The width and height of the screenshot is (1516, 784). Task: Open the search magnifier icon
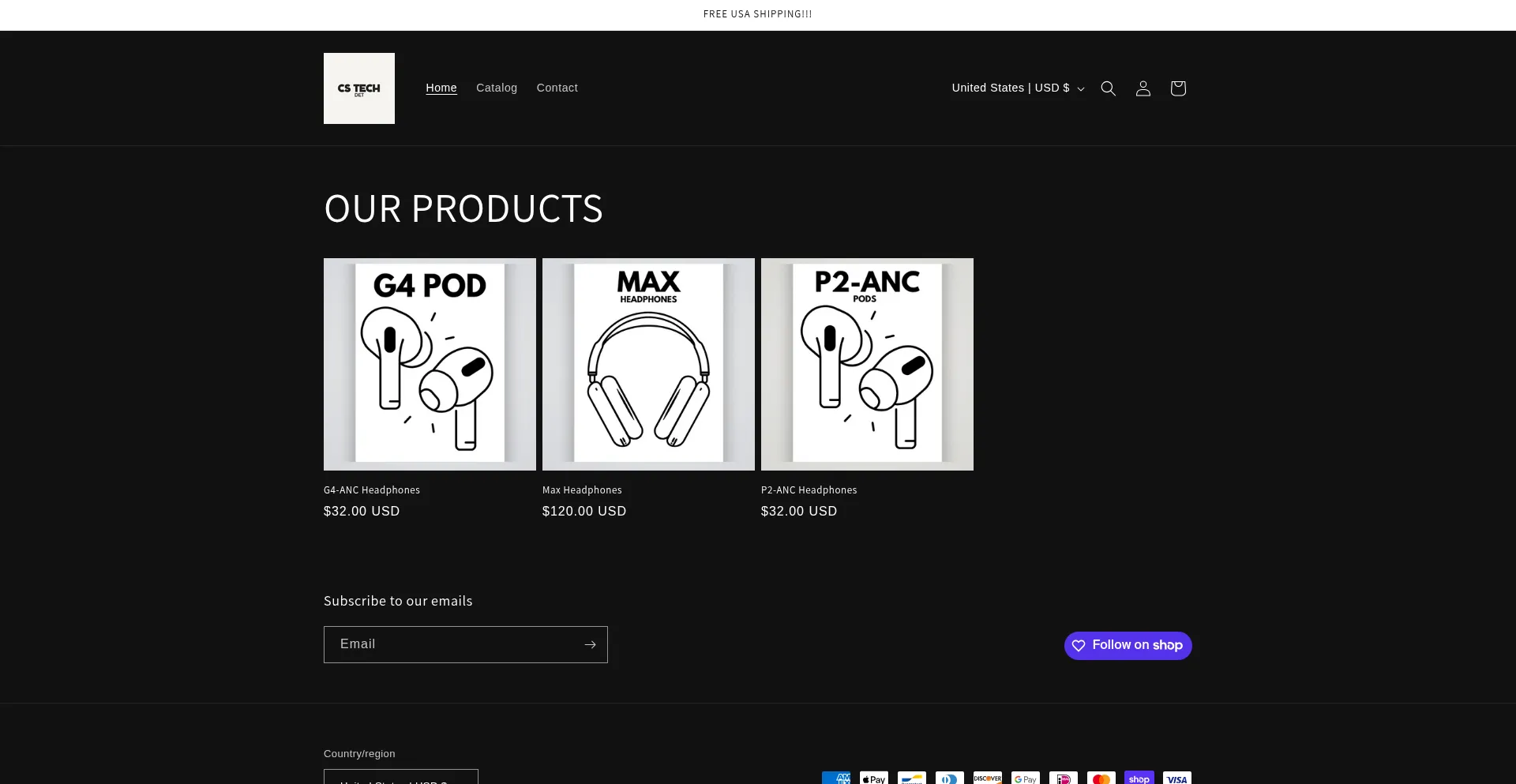[x=1109, y=88]
